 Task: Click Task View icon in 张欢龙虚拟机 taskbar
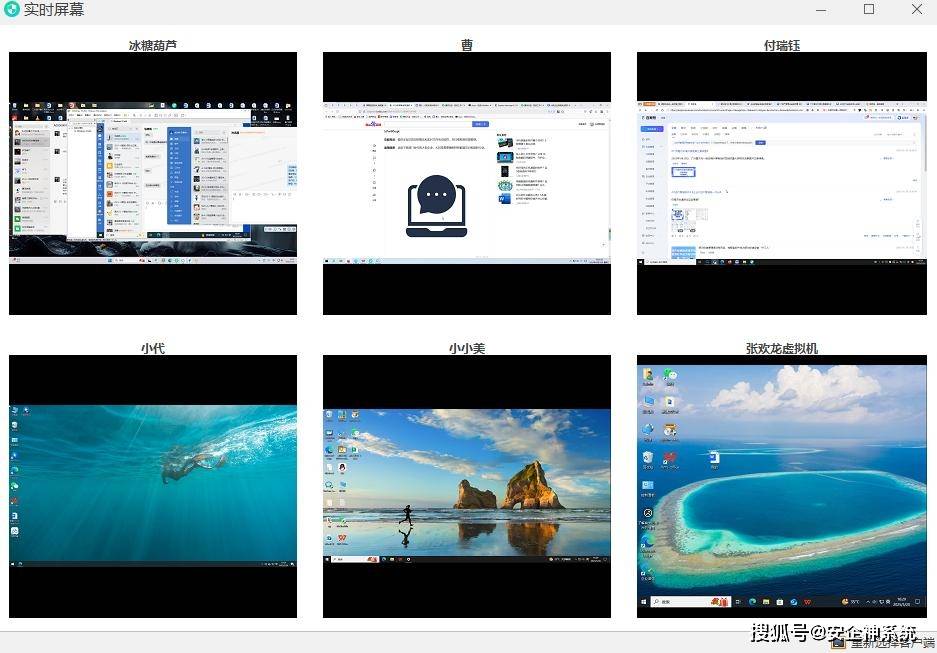[x=738, y=602]
